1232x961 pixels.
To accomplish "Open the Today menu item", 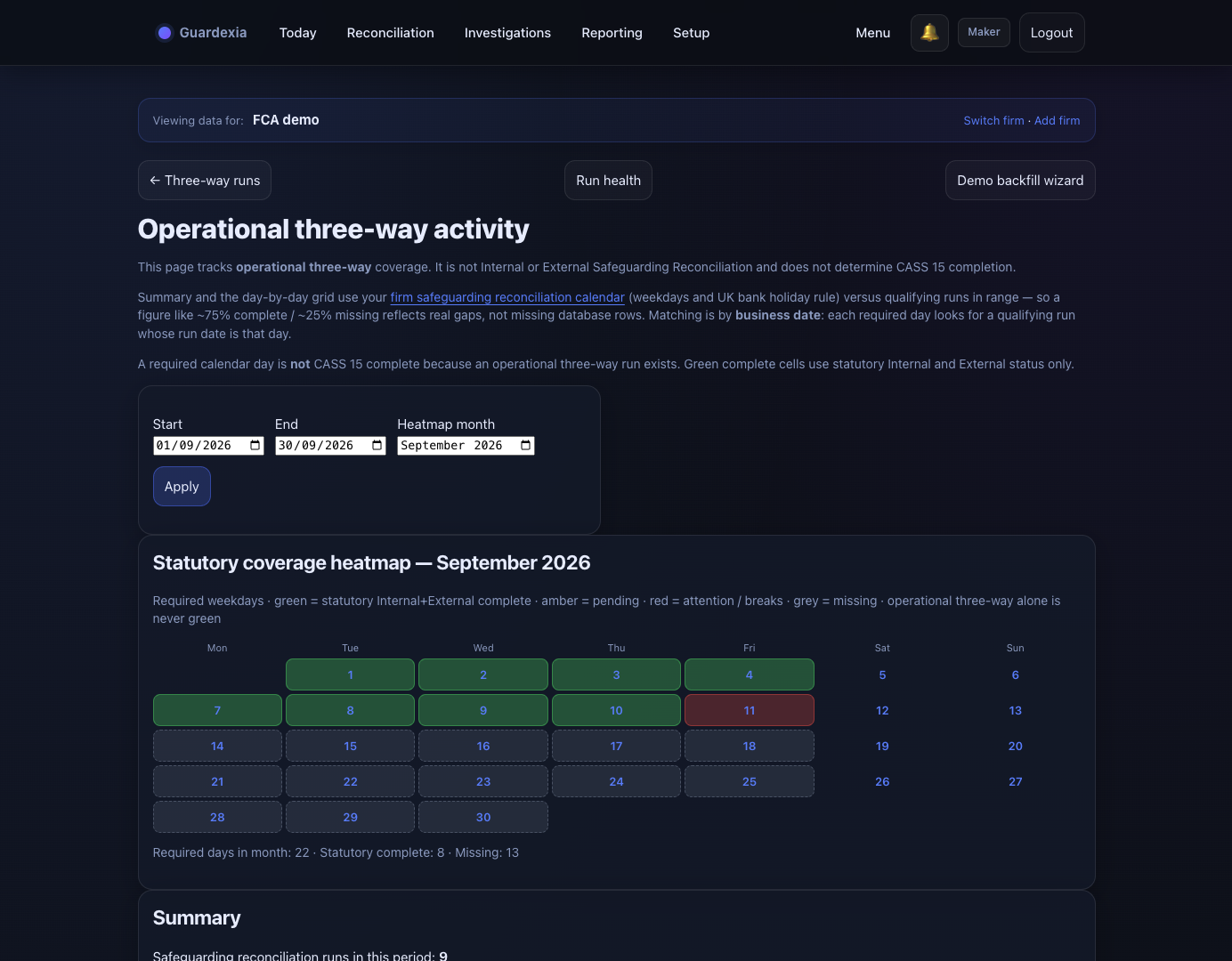I will [298, 33].
